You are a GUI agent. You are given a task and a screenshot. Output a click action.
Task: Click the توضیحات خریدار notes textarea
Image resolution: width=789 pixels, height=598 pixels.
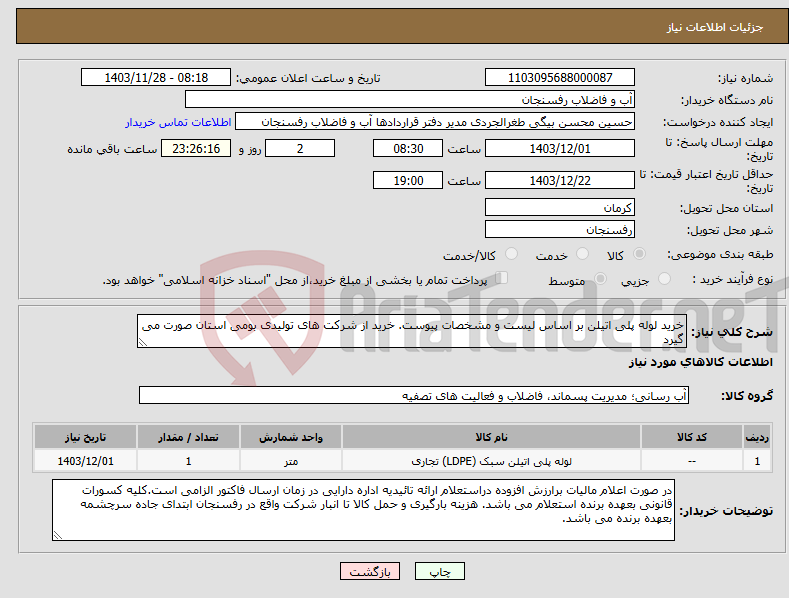pos(363,510)
